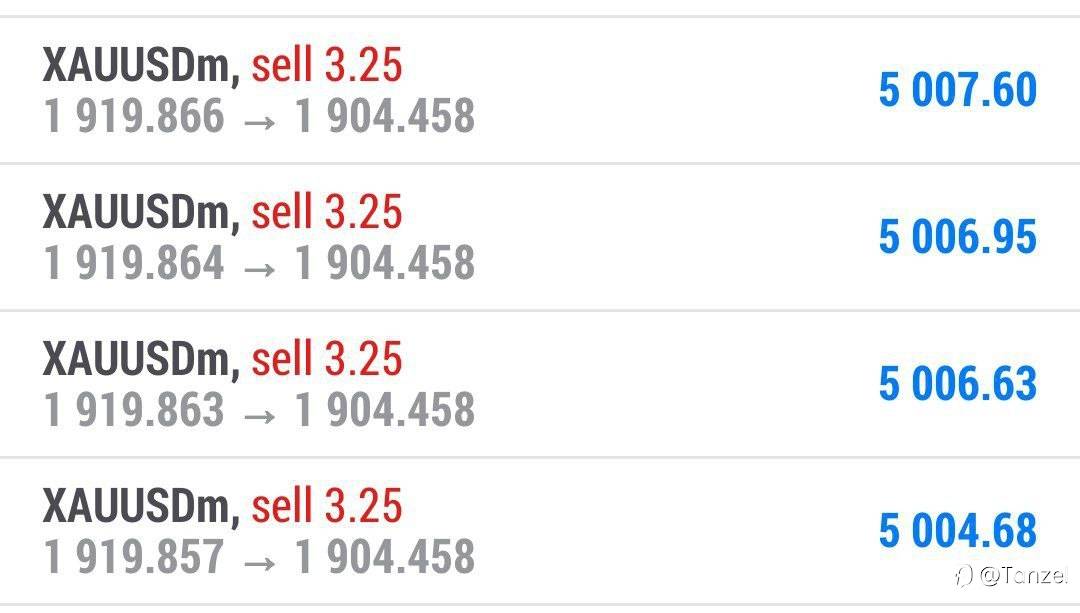Click open price 1 919.864
The image size is (1080, 613).
pos(134,262)
